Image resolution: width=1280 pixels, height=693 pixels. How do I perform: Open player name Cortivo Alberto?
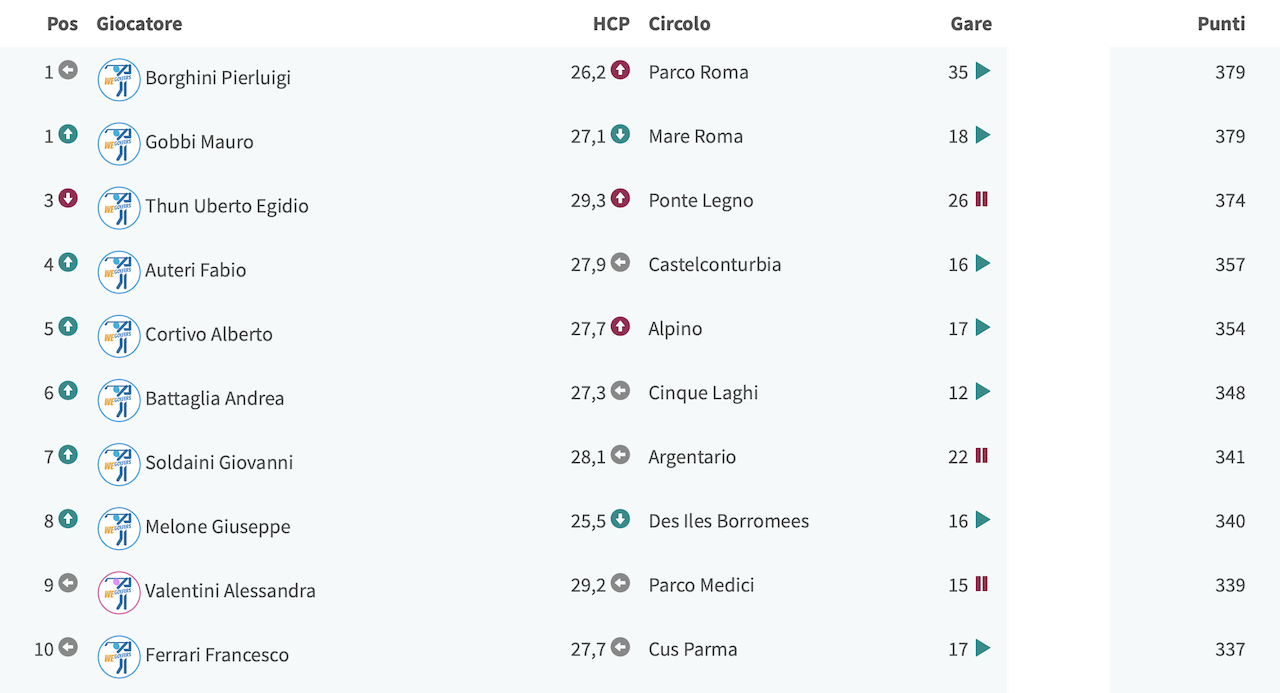click(209, 334)
